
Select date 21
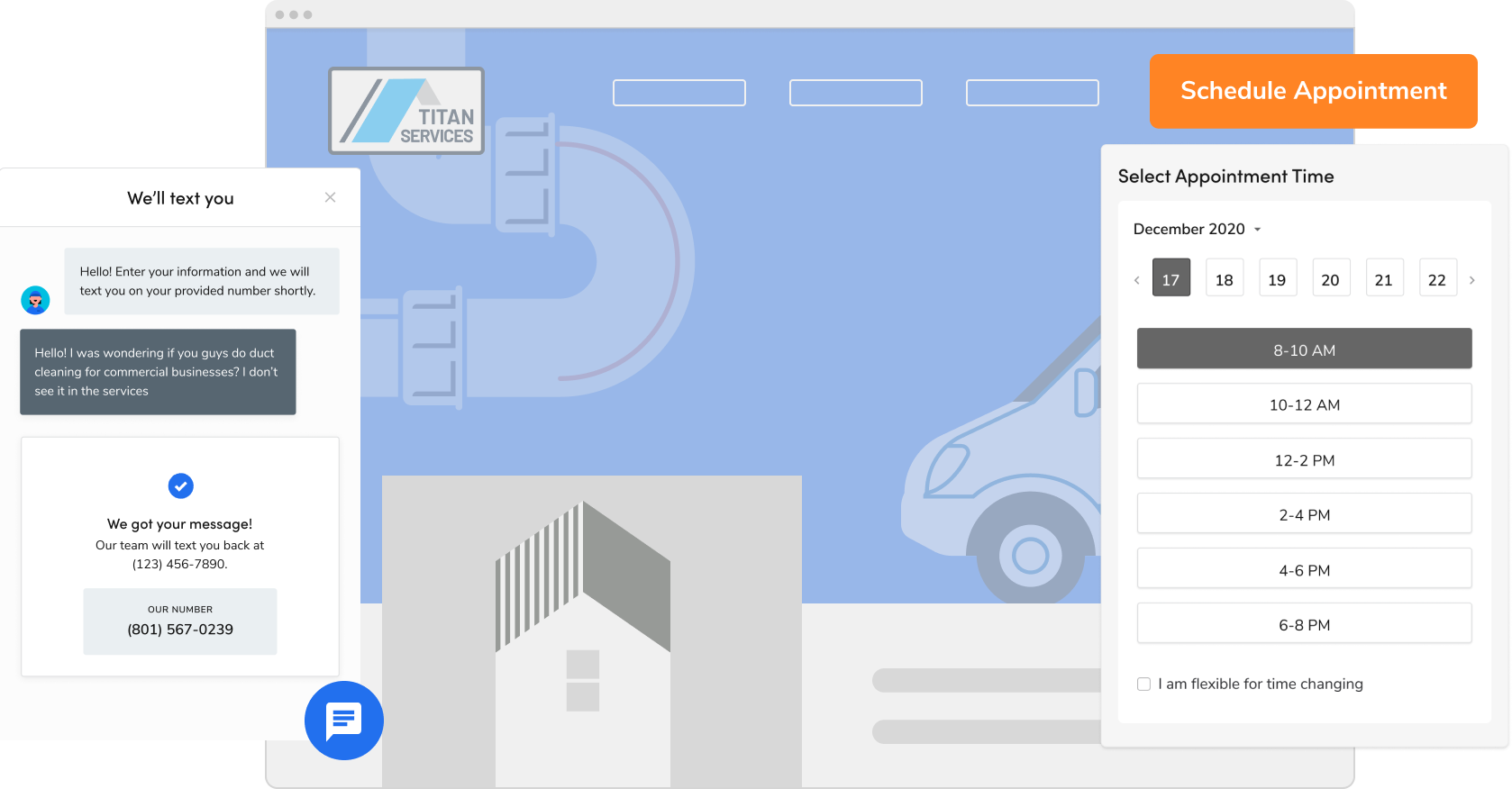coord(1383,278)
